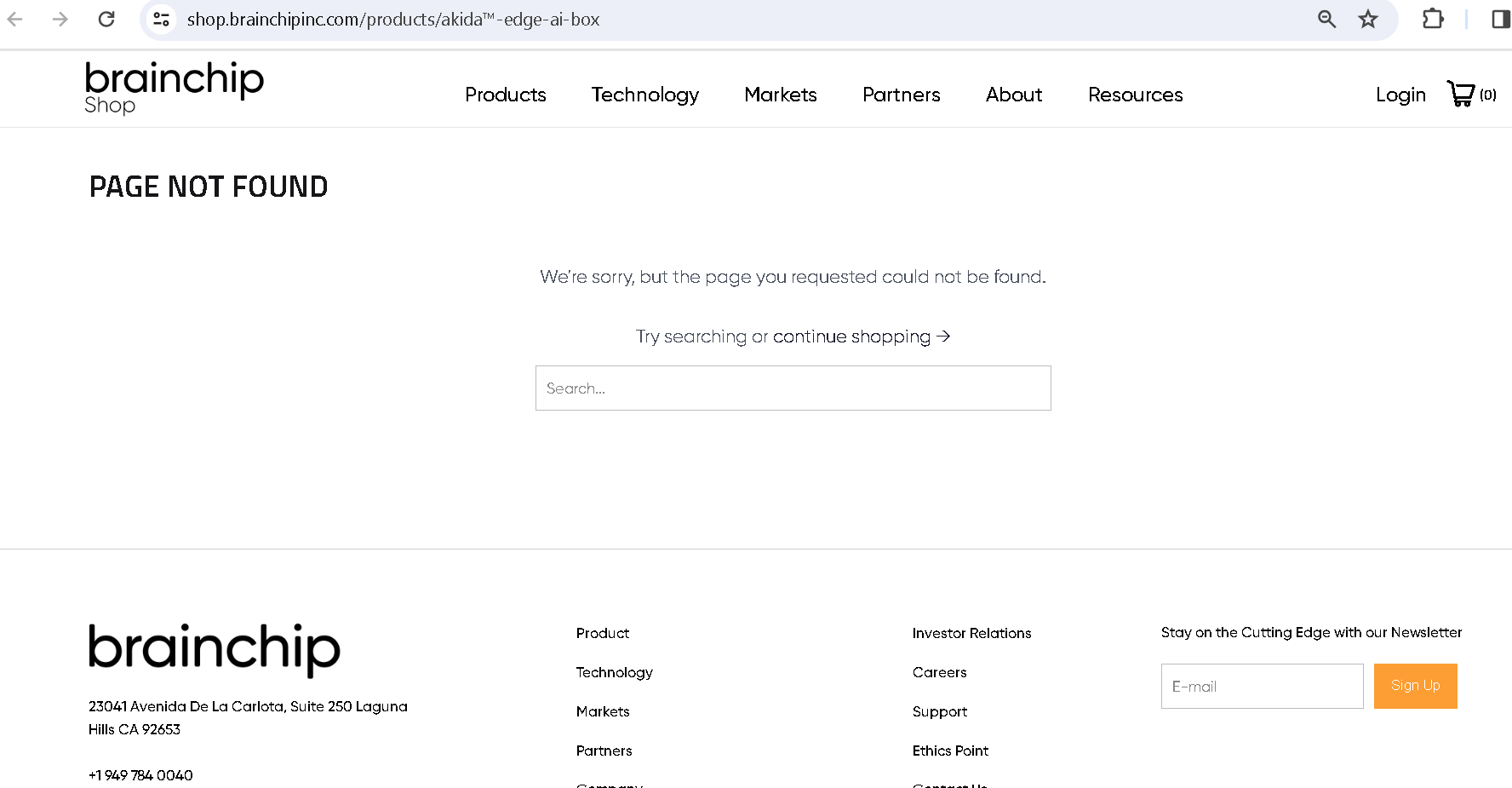Open the Investor Relations footer link

click(x=971, y=633)
